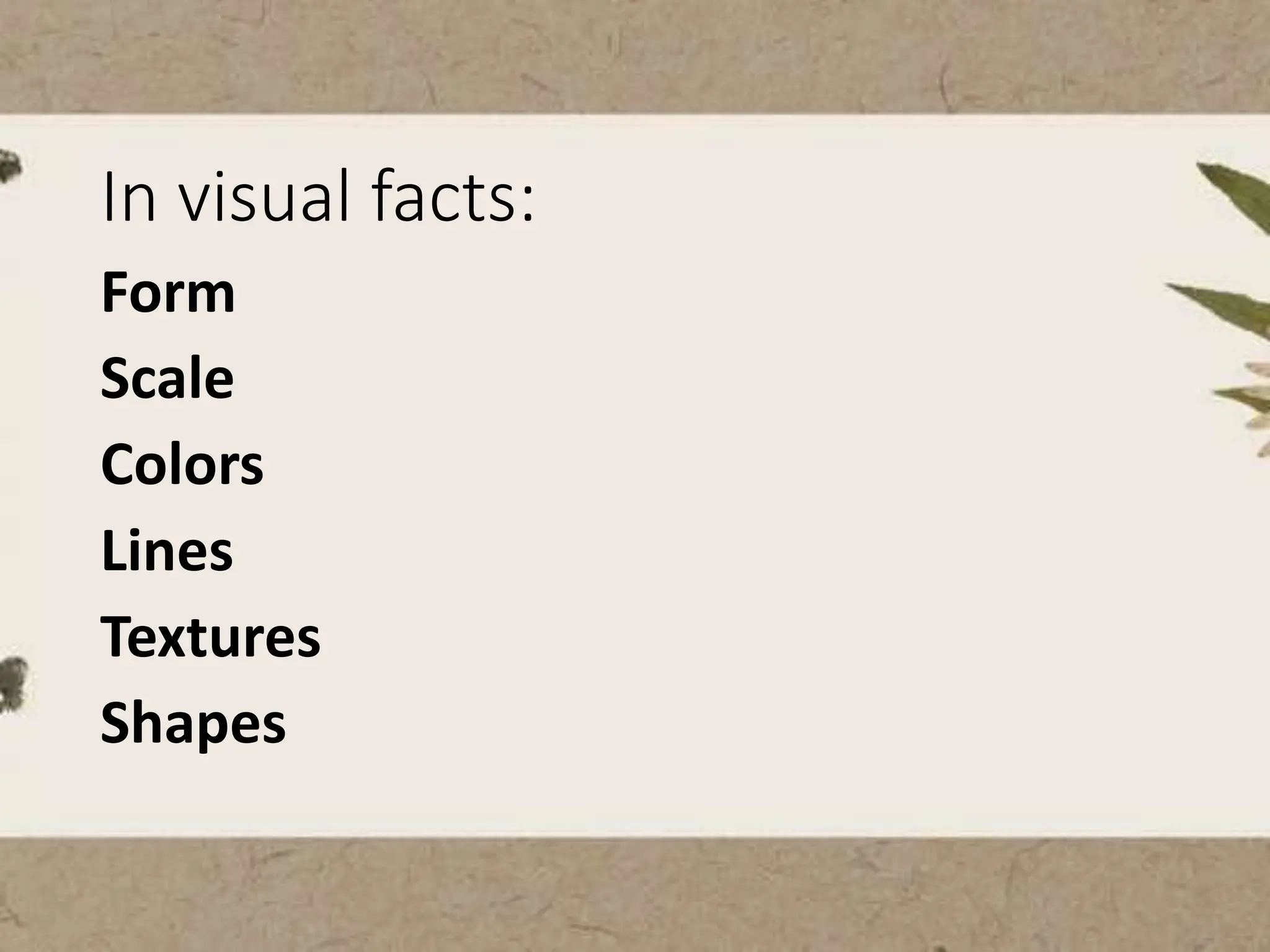This screenshot has width=1270, height=952.
Task: Select the word 'Scale' in the list
Action: 167,377
